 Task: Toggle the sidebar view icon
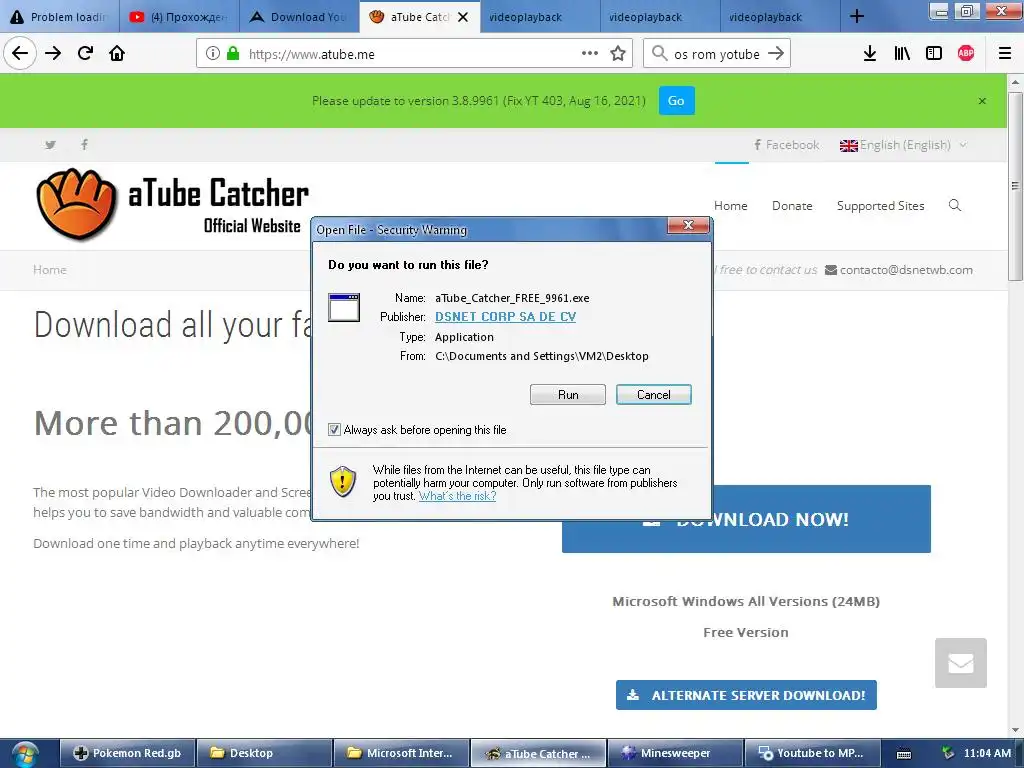point(934,54)
